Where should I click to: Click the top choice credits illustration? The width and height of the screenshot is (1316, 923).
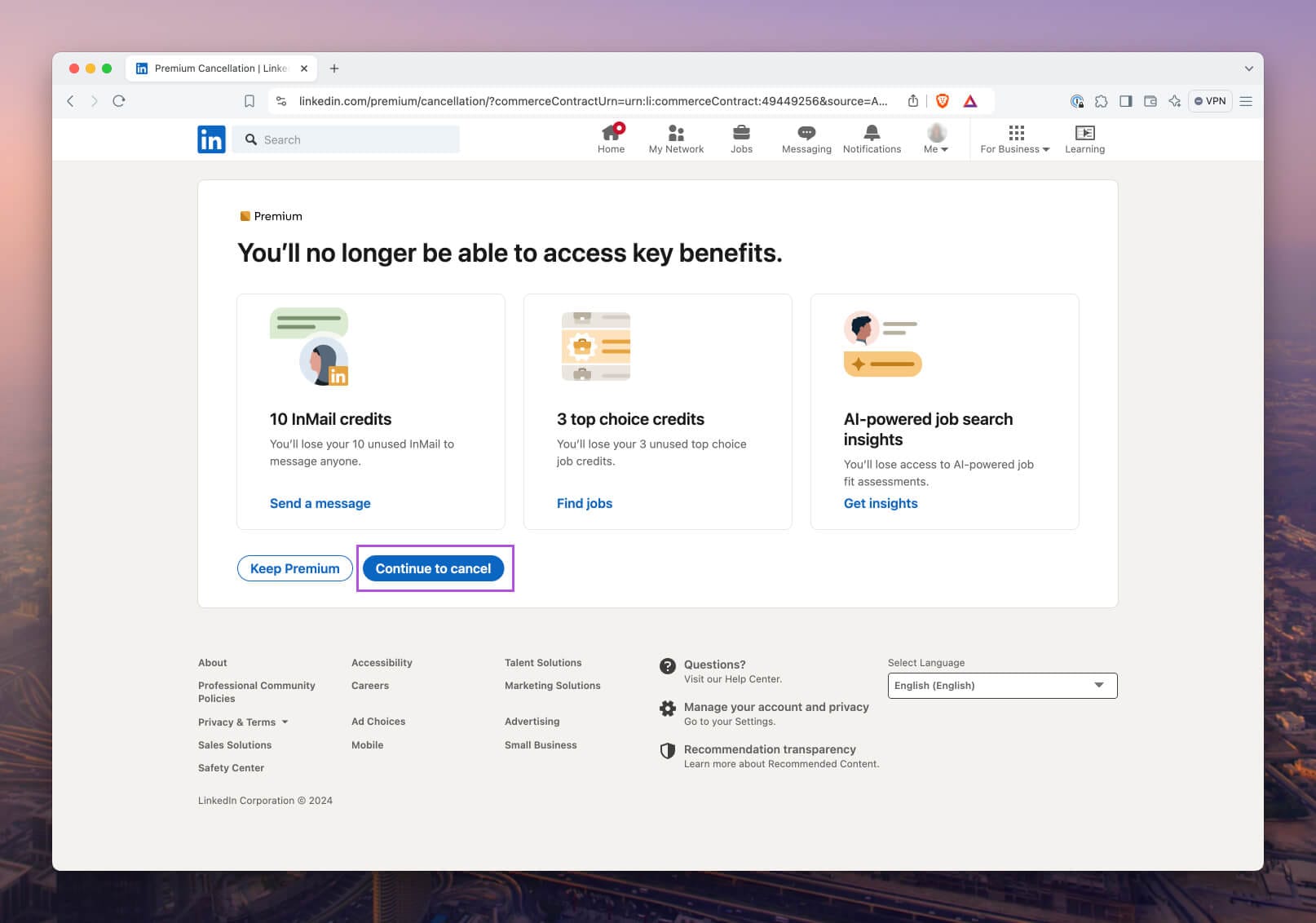pyautogui.click(x=596, y=347)
